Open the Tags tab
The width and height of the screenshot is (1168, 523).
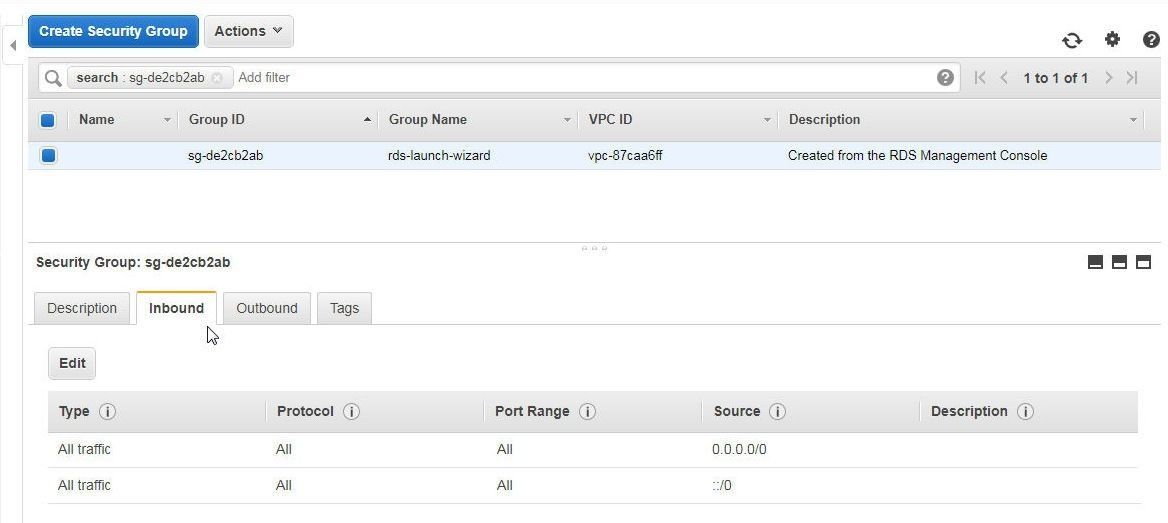pos(344,308)
